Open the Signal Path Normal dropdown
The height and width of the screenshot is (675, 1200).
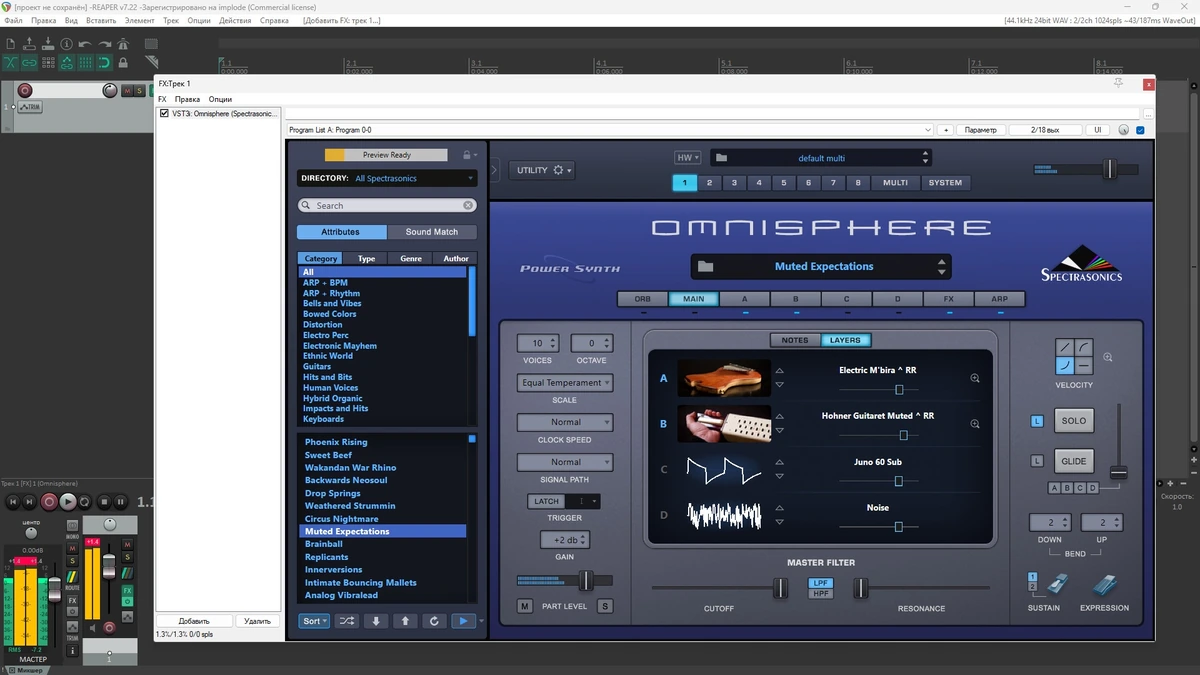tap(565, 462)
